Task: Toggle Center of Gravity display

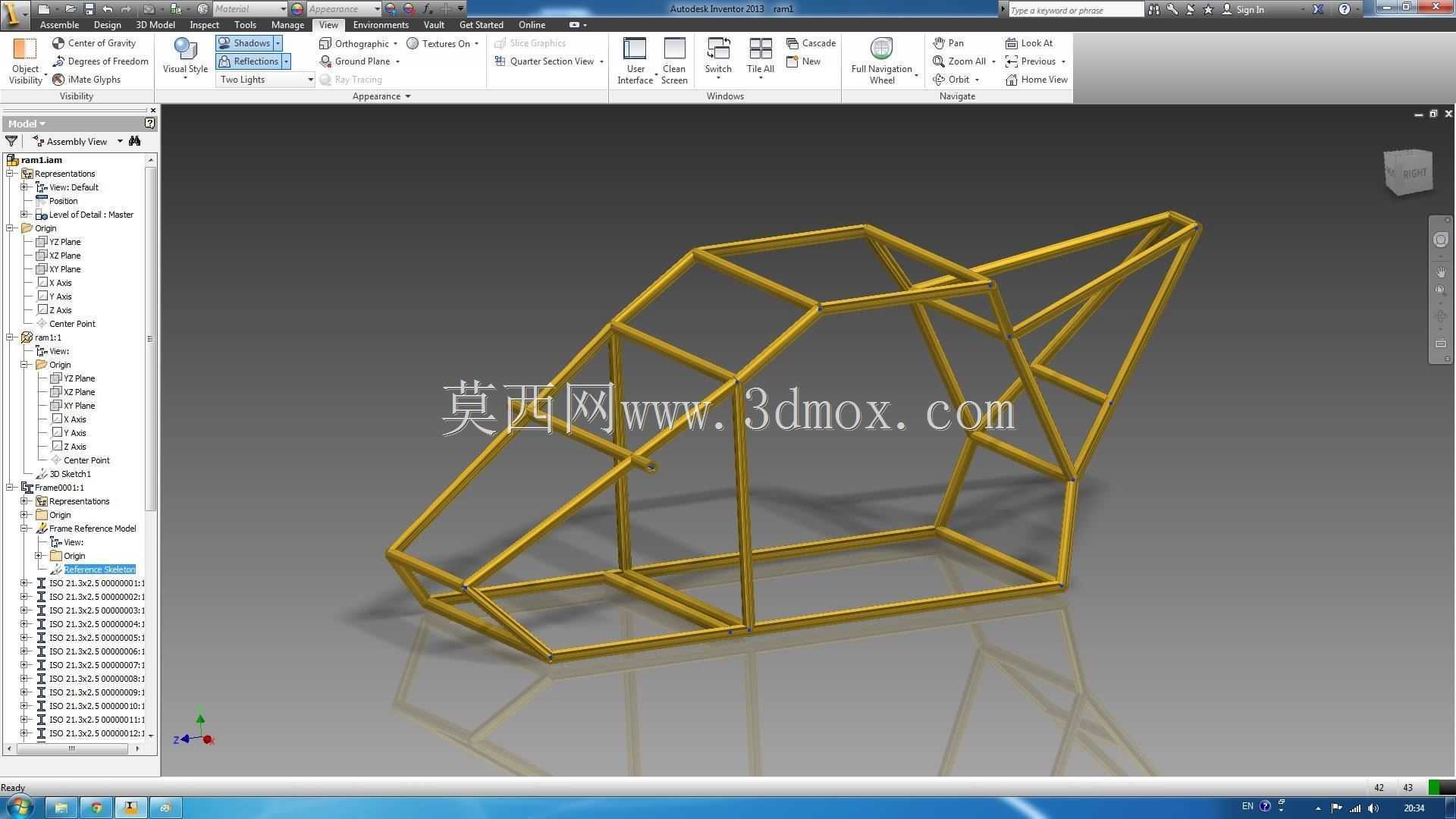Action: coord(94,43)
